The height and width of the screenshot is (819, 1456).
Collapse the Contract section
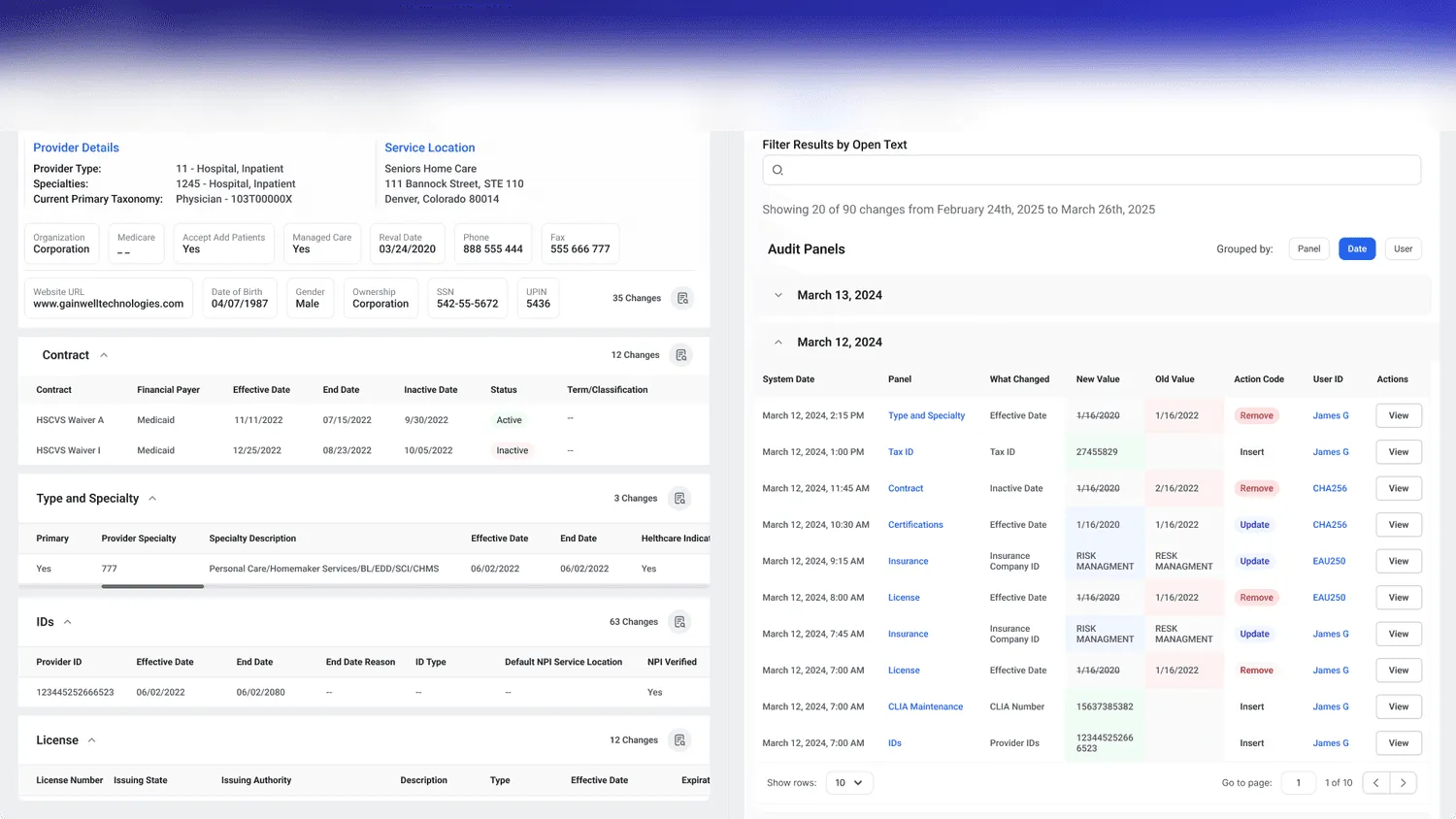point(104,355)
